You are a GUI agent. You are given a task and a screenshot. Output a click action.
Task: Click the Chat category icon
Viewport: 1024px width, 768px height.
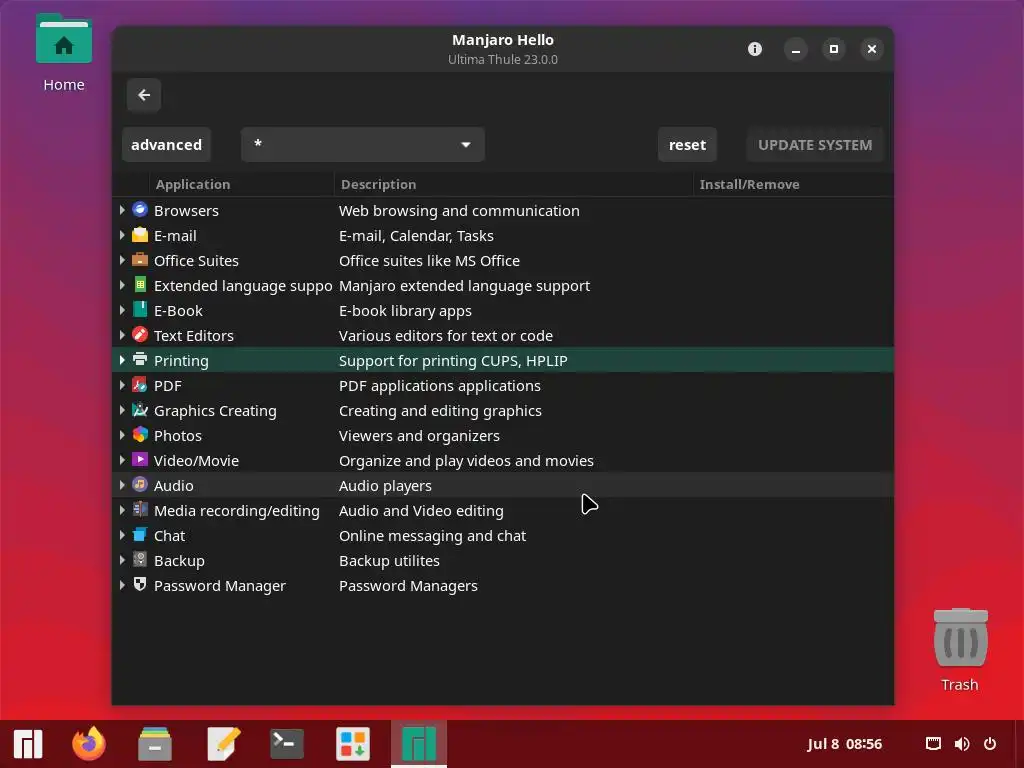click(x=140, y=535)
